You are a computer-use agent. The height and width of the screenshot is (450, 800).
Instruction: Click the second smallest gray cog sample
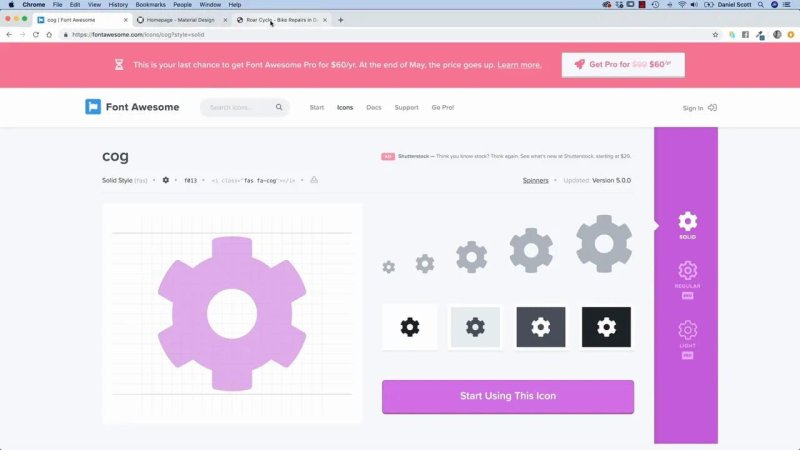pos(425,264)
